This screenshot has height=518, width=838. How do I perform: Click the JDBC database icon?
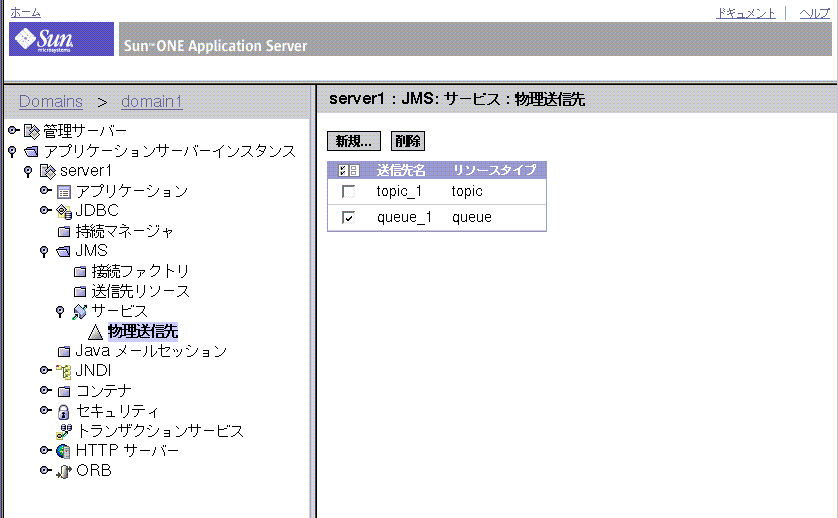[x=64, y=211]
